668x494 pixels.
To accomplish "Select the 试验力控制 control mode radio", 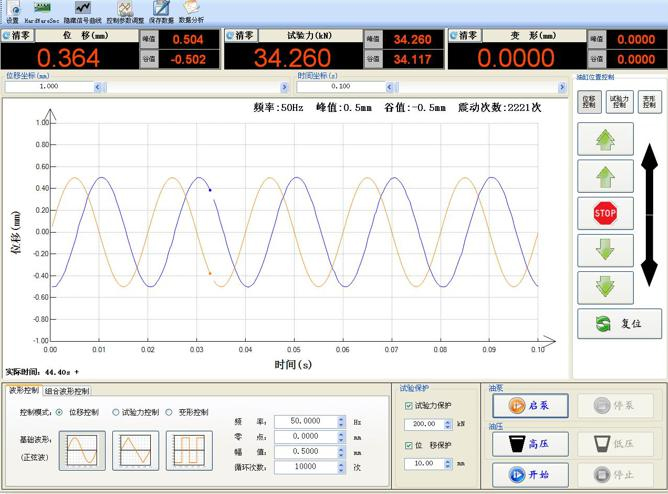I will coord(115,412).
